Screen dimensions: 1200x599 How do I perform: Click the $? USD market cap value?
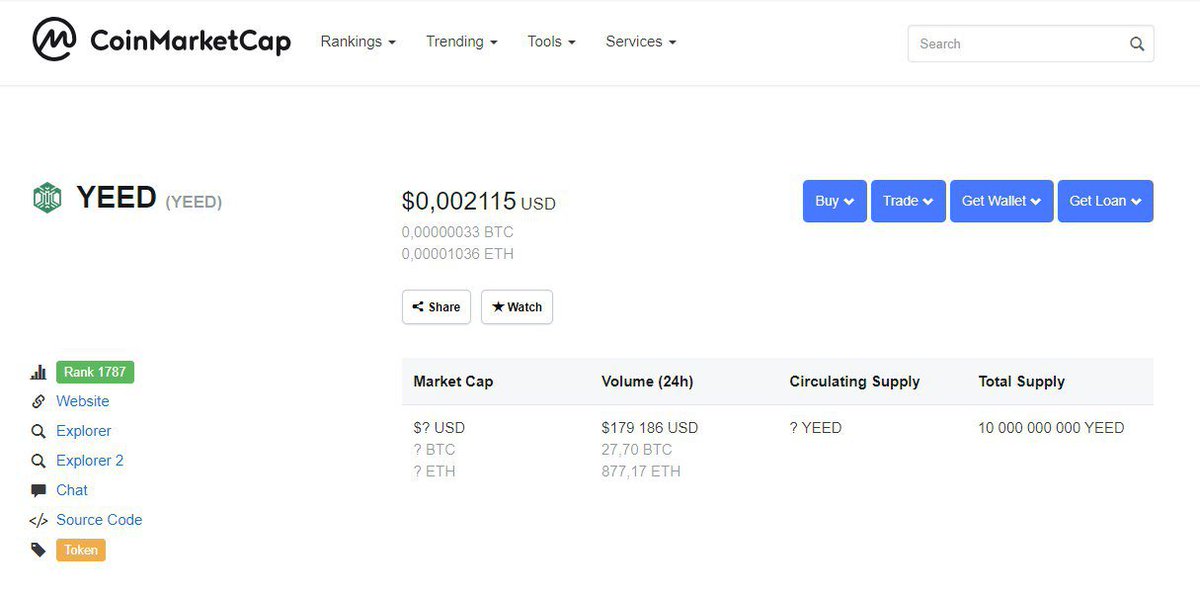click(x=439, y=428)
